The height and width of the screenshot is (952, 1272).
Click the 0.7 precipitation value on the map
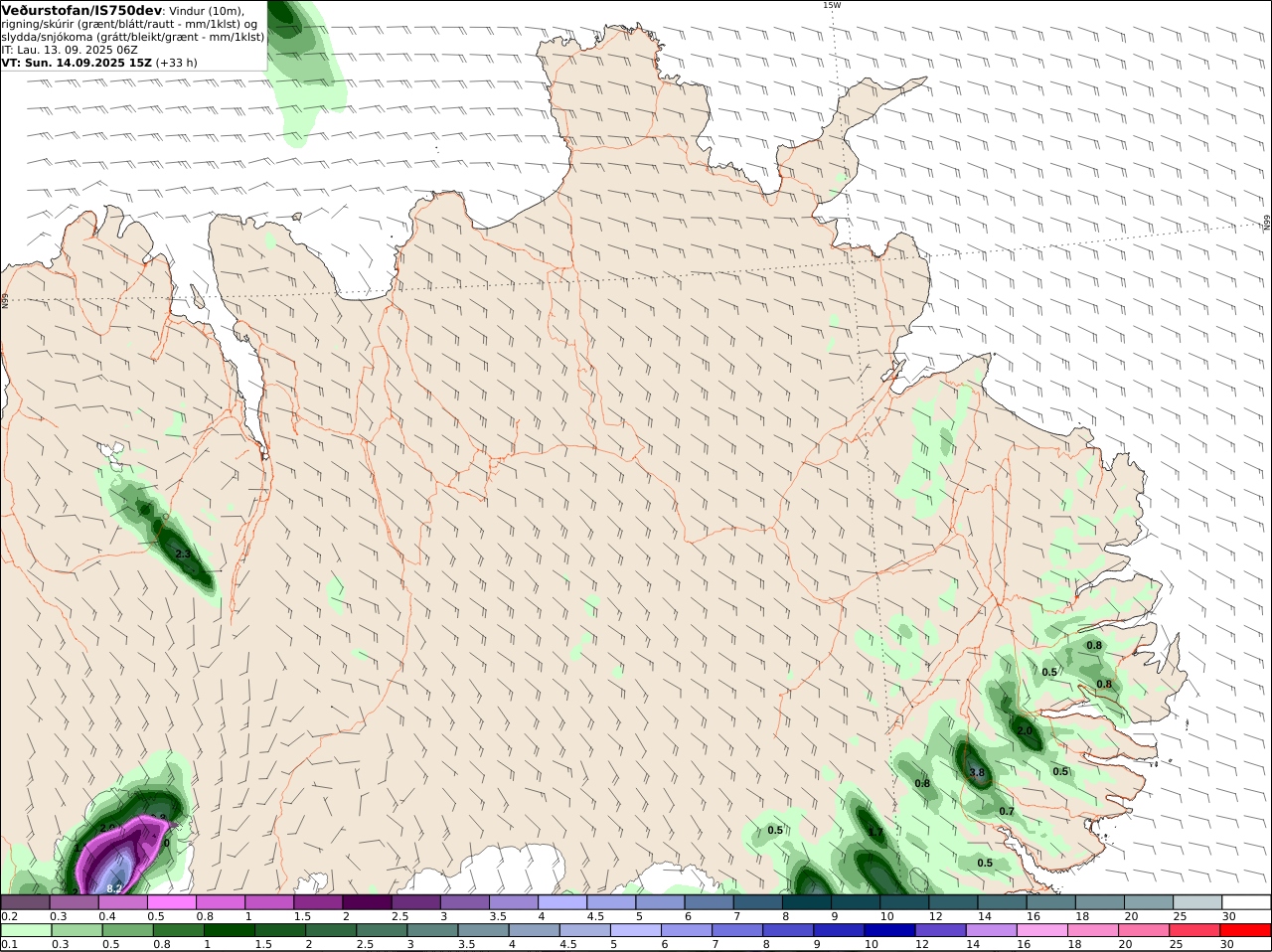[1007, 811]
